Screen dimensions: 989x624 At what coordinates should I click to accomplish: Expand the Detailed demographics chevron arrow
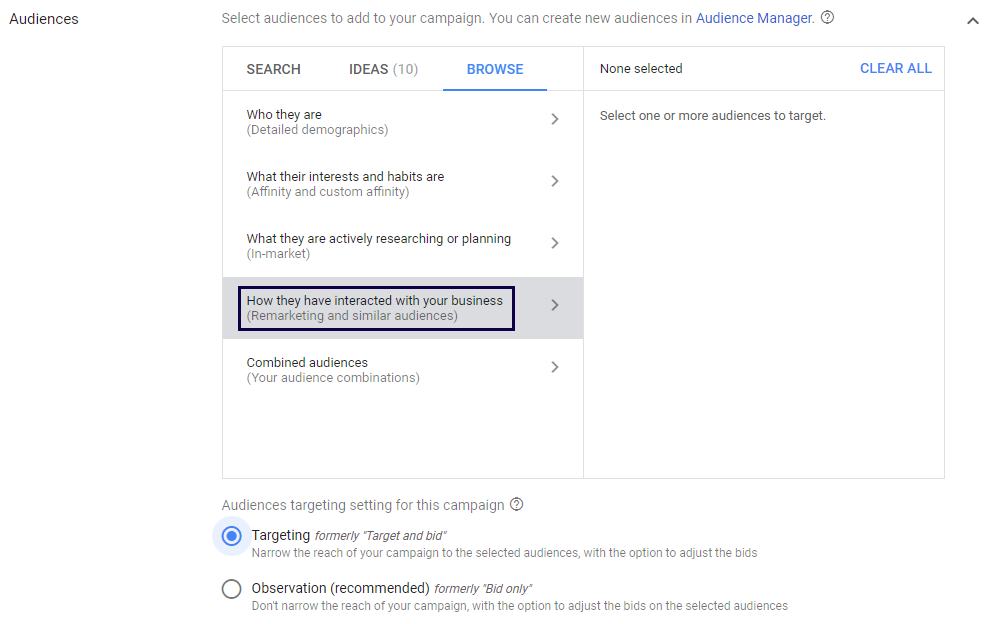point(555,119)
